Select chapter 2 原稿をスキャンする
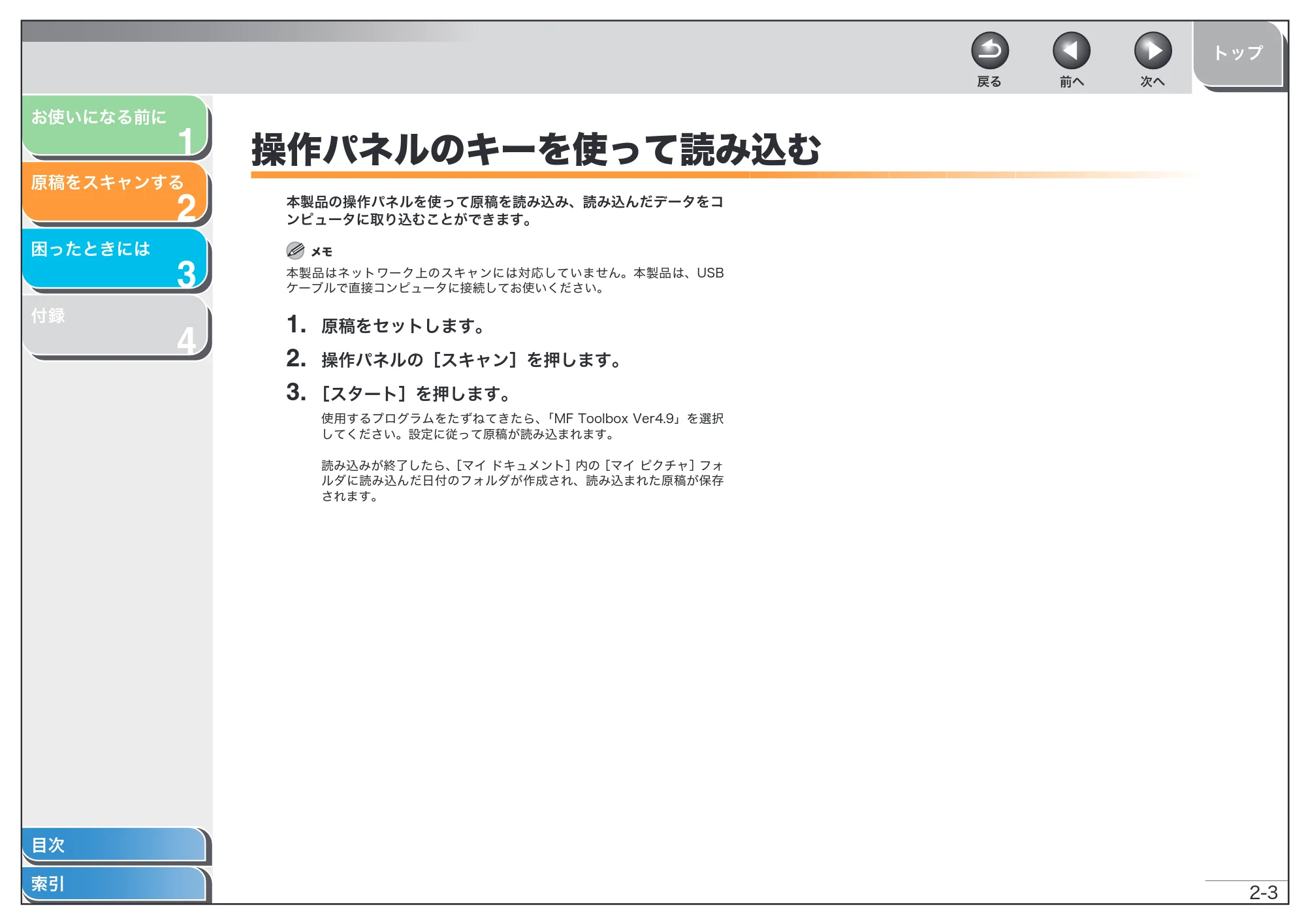Image resolution: width=1306 pixels, height=924 pixels. click(x=115, y=192)
